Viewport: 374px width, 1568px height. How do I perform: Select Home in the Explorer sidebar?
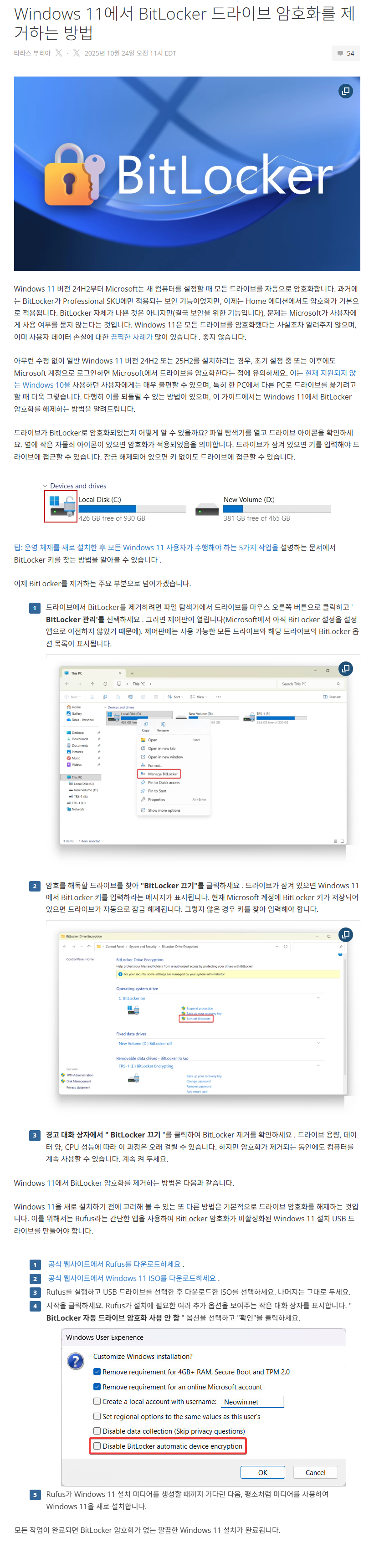pos(74,707)
